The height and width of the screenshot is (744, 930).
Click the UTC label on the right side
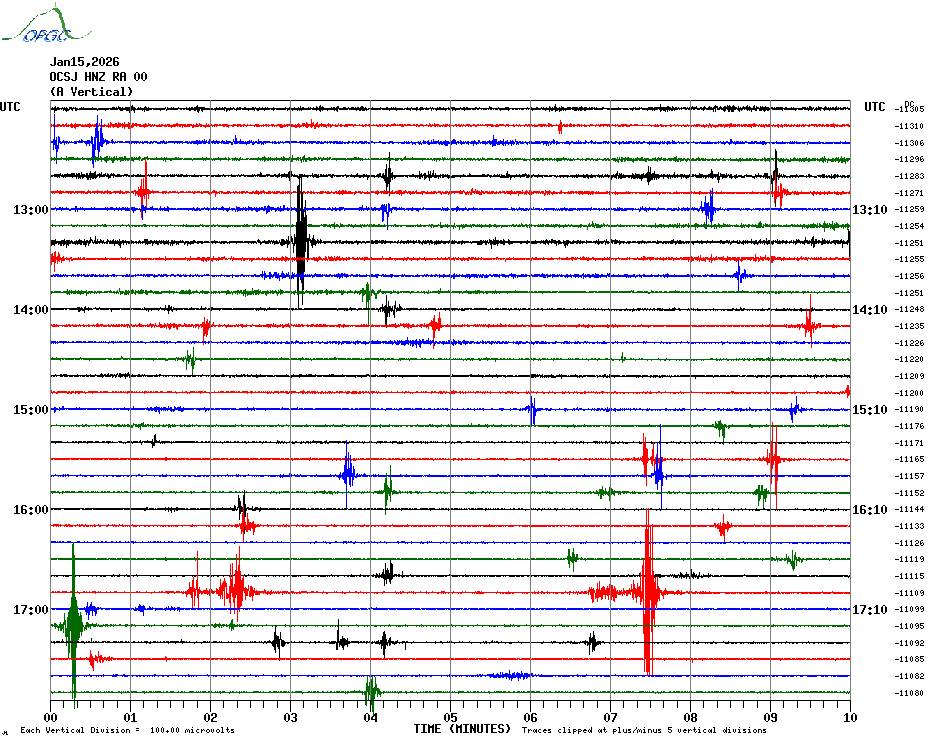(x=874, y=107)
